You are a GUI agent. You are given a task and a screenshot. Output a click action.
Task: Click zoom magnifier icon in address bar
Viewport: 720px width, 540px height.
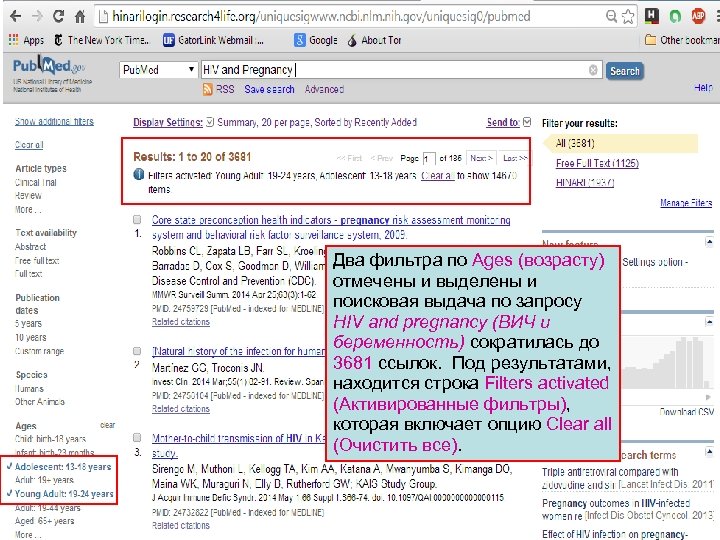tap(611, 17)
